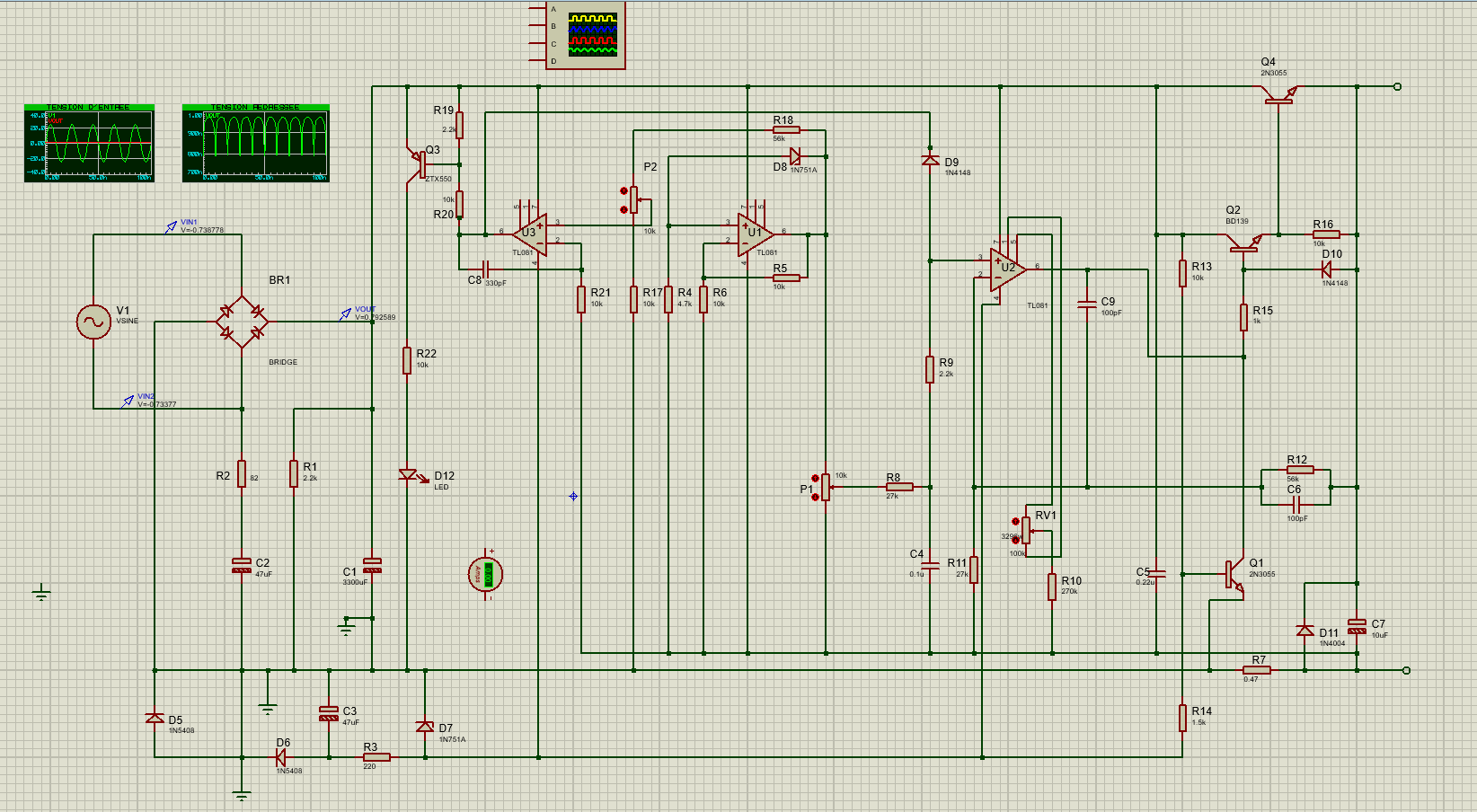Screen dimensions: 1477x812
Task: Select the U3 TL081 op-amp
Action: pos(530,234)
